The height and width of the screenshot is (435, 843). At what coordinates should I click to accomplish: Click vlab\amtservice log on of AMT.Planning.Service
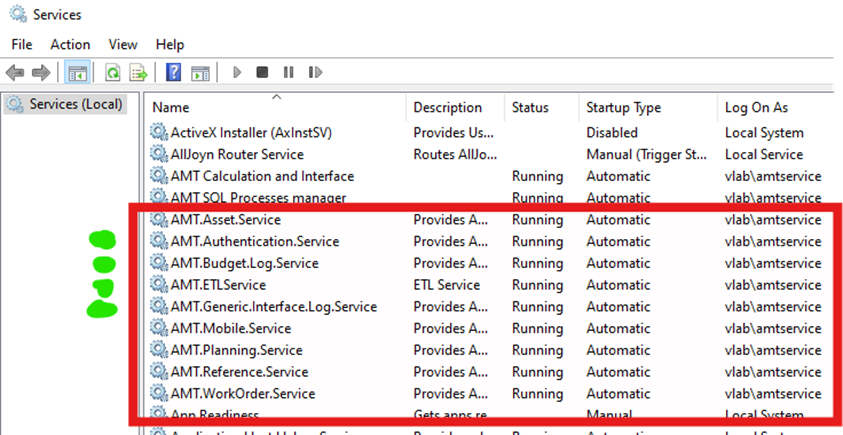773,351
